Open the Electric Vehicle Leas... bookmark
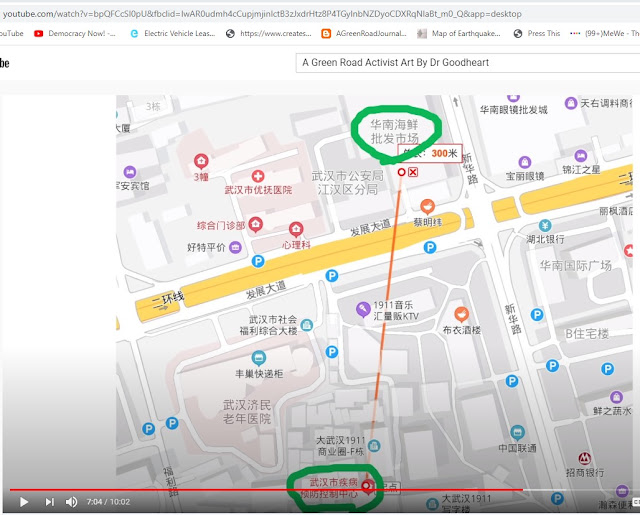 coord(173,33)
